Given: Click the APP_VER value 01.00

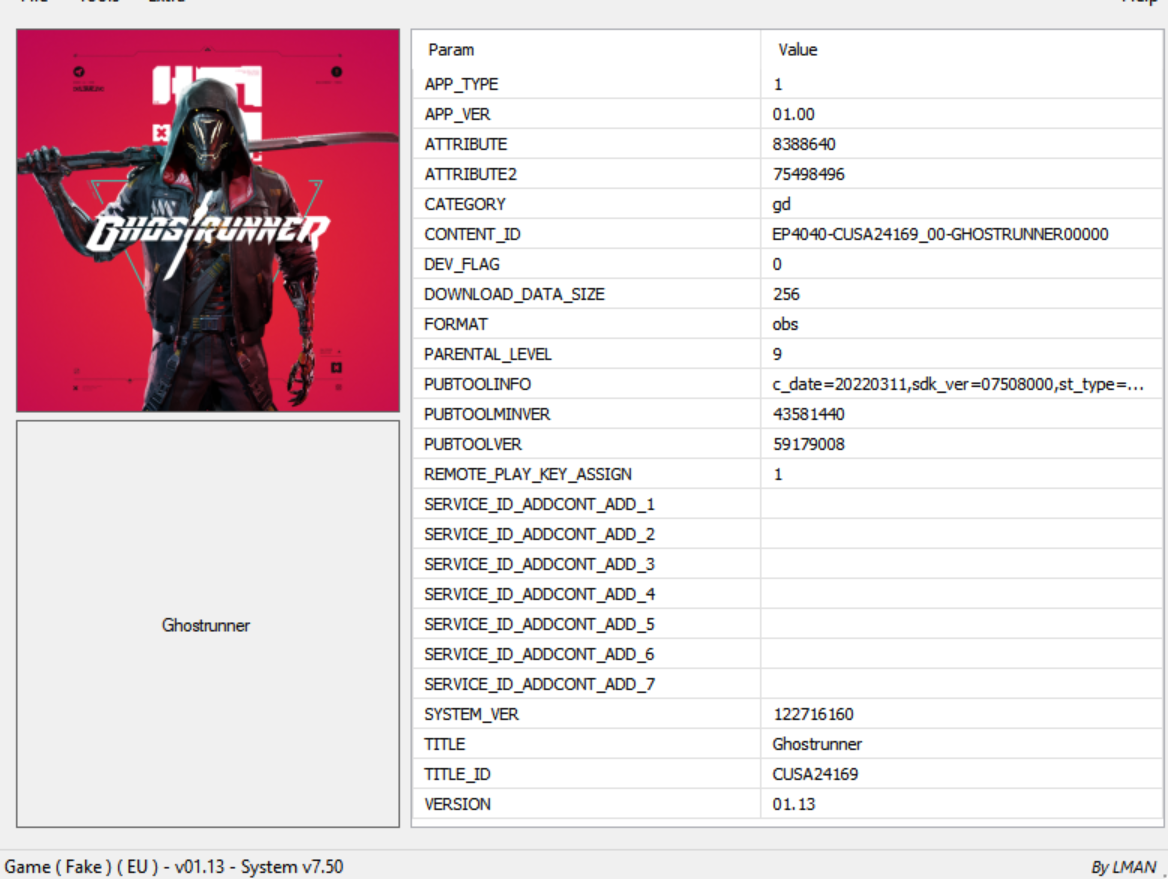Looking at the screenshot, I should click(x=793, y=114).
